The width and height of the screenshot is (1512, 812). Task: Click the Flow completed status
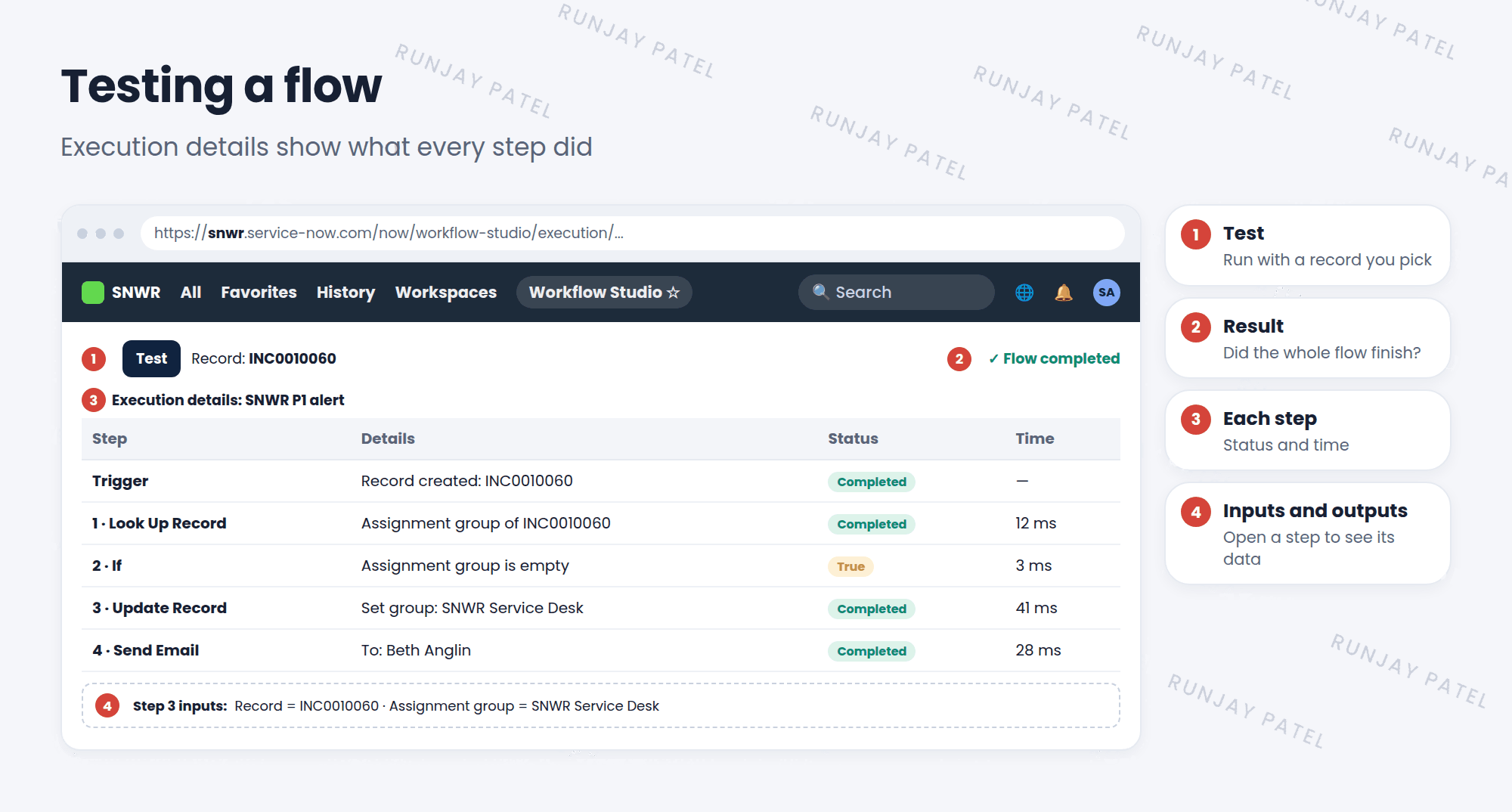[1054, 358]
